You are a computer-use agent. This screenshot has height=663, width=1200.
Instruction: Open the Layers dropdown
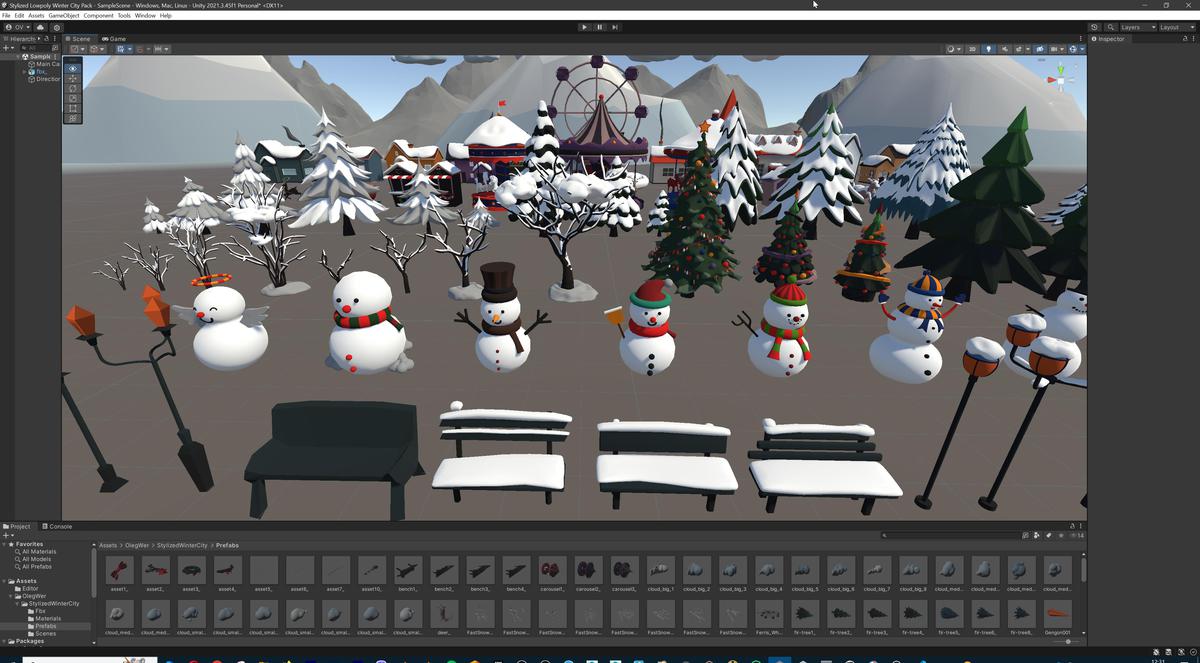click(x=1139, y=27)
